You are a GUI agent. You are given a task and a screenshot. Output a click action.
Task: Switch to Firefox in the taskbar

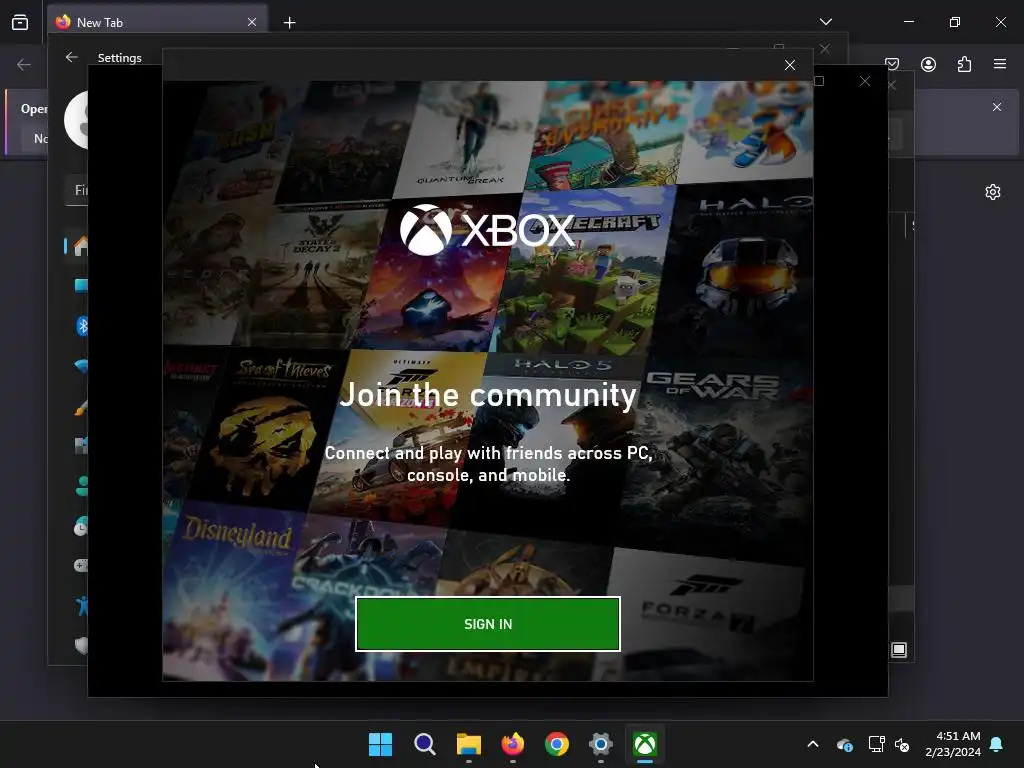pyautogui.click(x=513, y=744)
